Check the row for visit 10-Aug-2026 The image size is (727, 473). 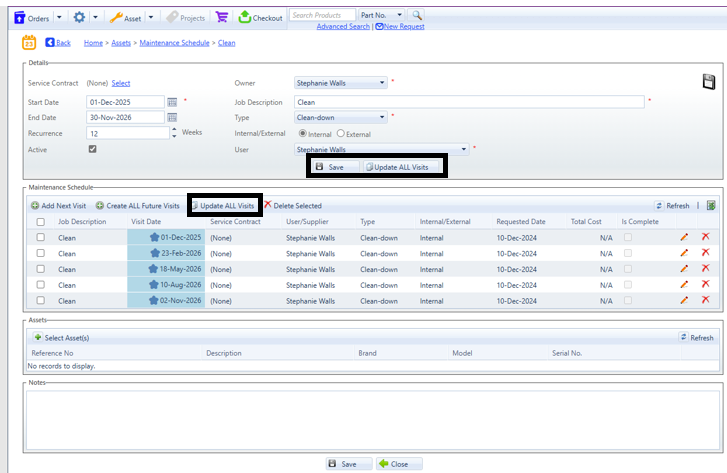click(x=41, y=284)
